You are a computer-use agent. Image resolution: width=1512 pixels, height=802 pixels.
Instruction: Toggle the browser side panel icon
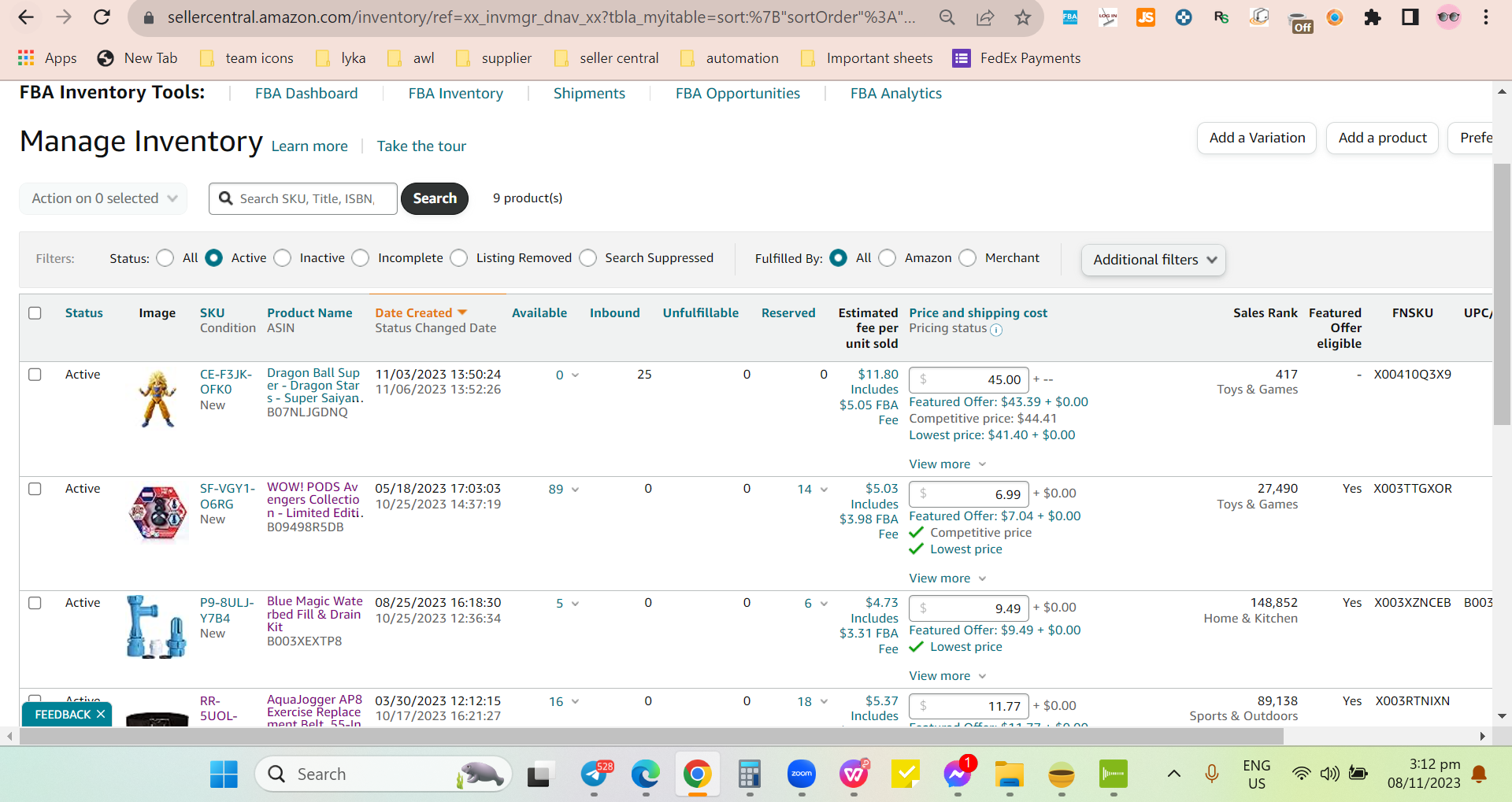pyautogui.click(x=1410, y=17)
